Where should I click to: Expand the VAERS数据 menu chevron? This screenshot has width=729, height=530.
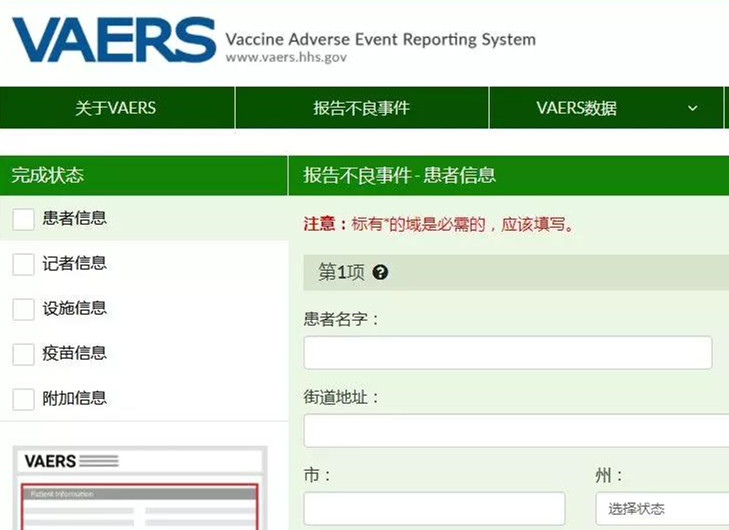692,108
